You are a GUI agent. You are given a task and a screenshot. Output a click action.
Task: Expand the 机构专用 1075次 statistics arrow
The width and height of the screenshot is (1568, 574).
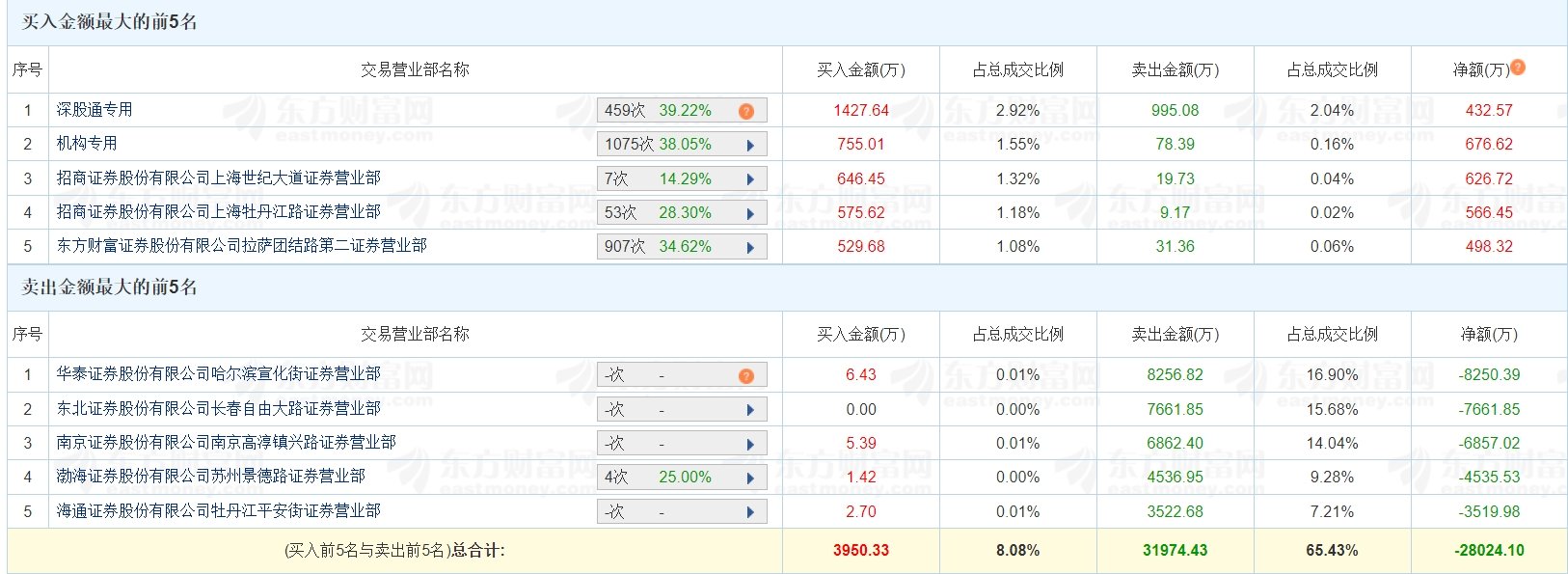(x=750, y=145)
